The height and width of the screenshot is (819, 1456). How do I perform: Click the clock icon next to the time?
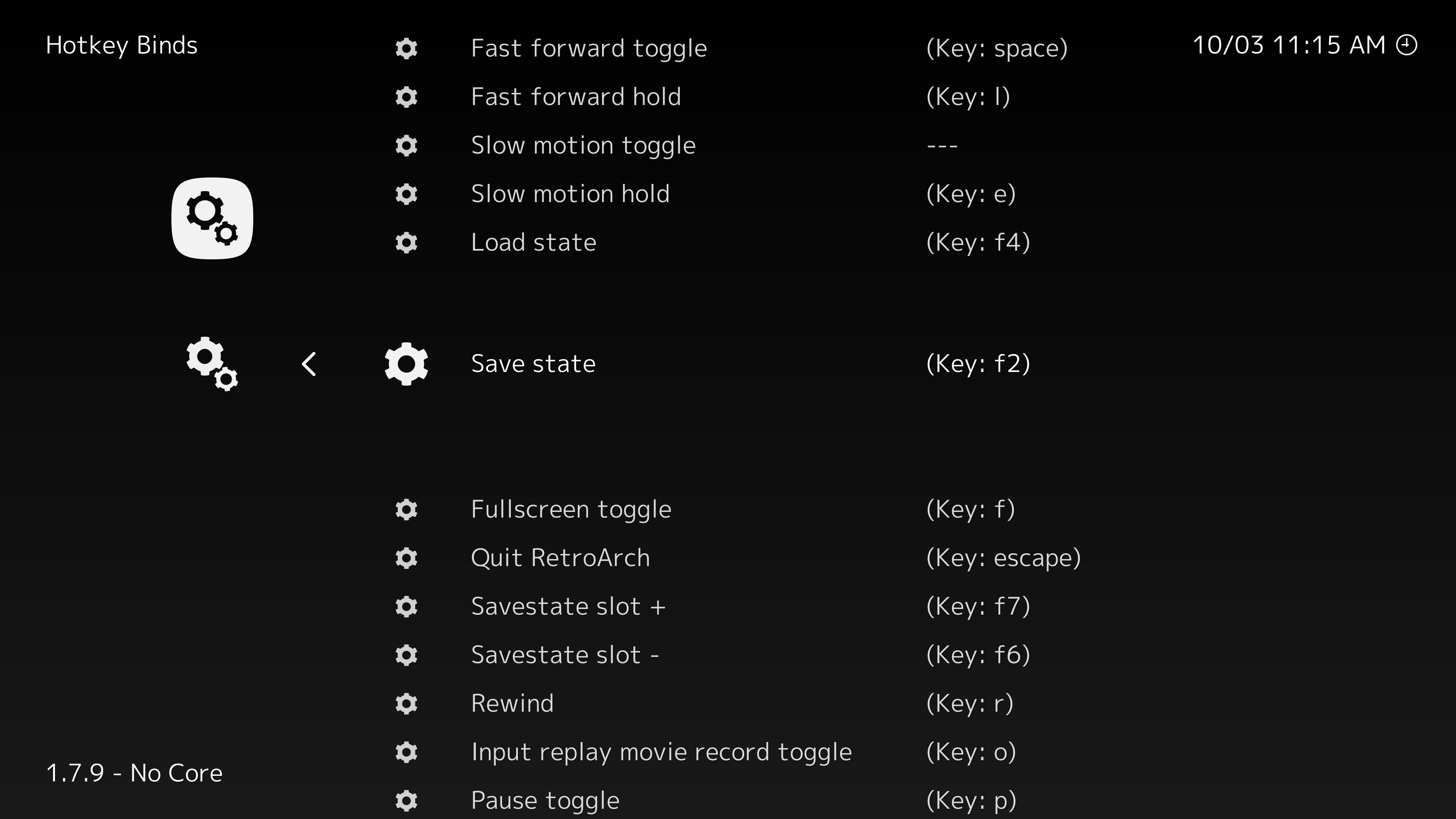(x=1406, y=45)
